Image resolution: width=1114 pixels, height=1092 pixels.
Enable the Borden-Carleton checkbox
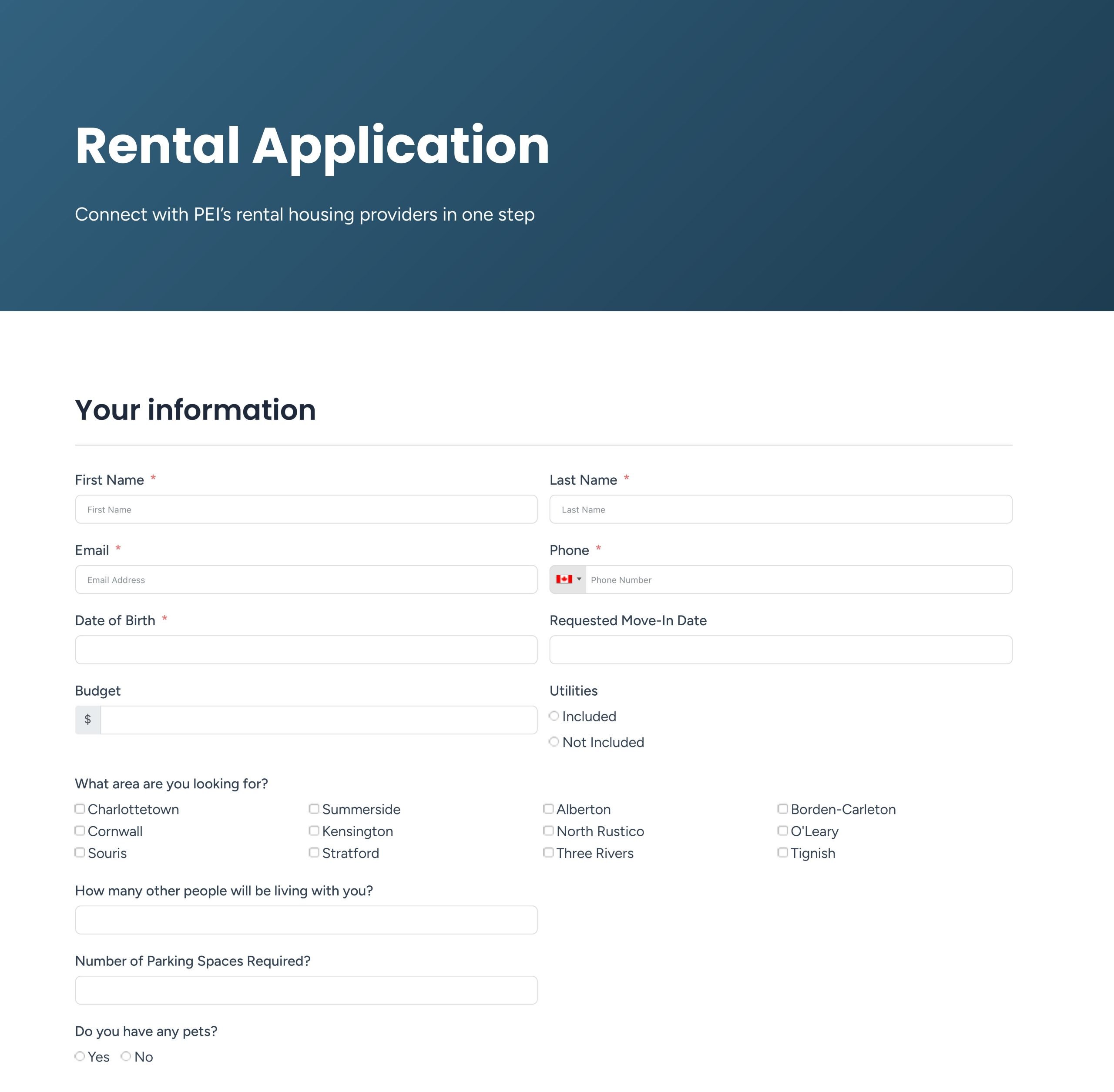click(782, 809)
